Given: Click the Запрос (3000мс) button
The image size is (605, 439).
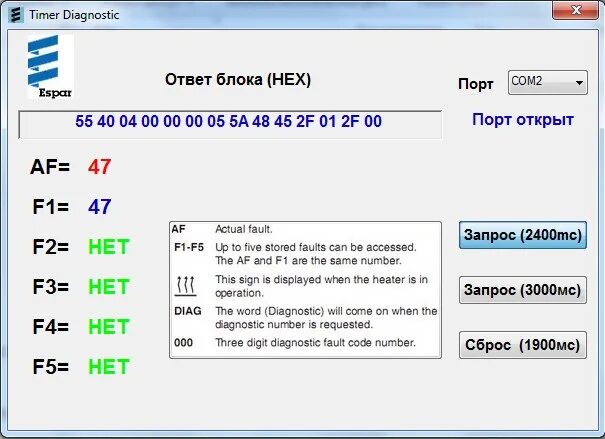Looking at the screenshot, I should pos(523,290).
